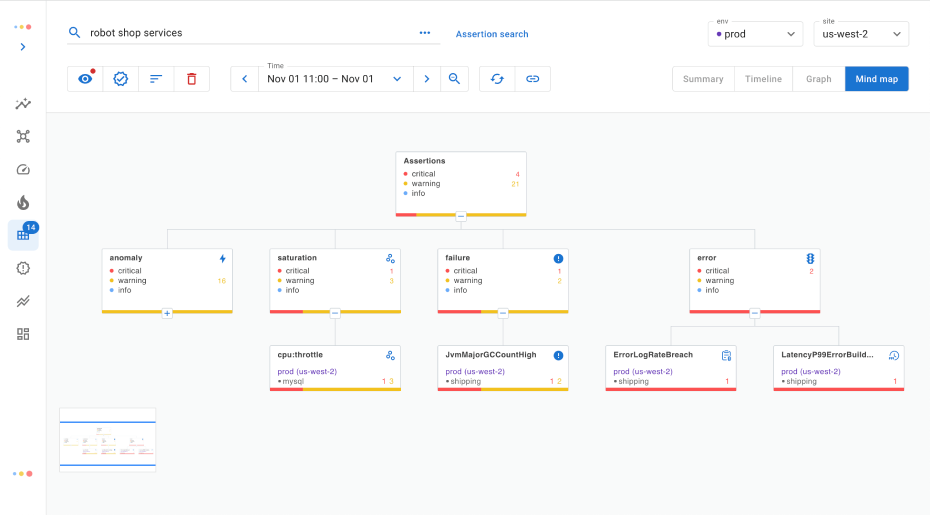Open the topology graph sidebar icon
Viewport: 930px width, 515px height.
pos(23,136)
